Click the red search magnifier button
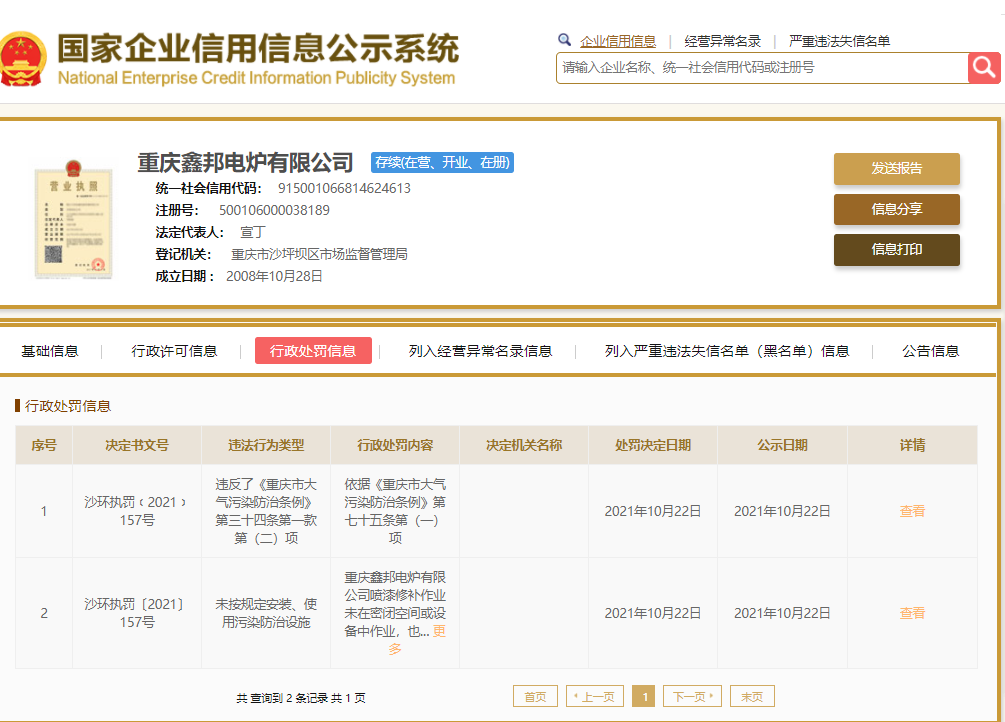The height and width of the screenshot is (722, 1005). 984,67
